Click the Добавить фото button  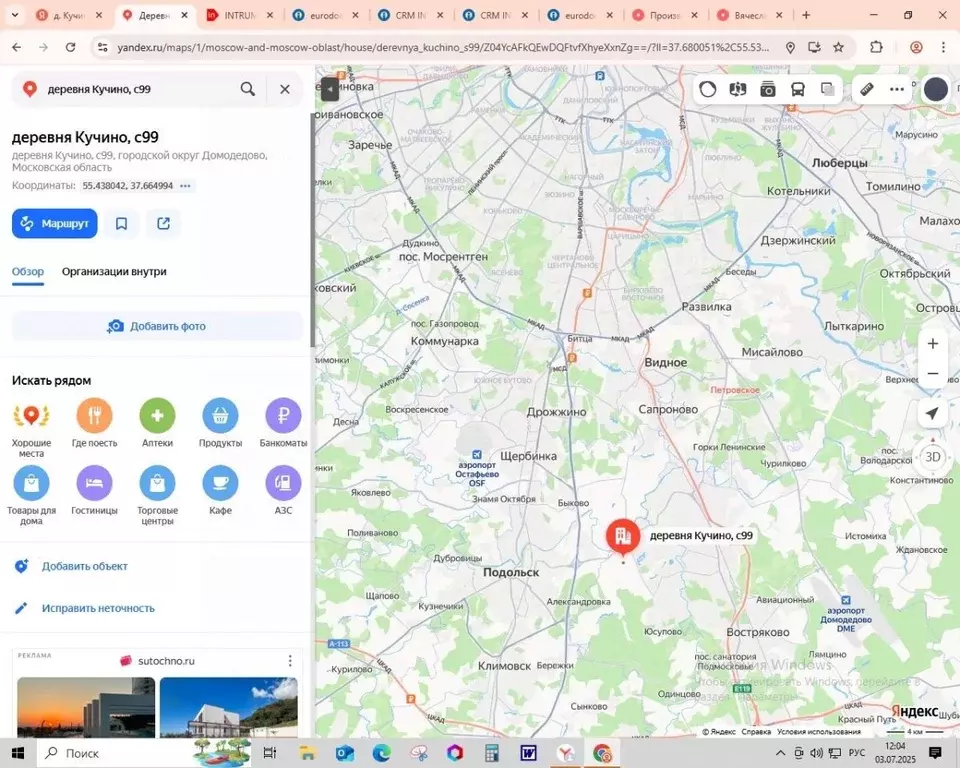157,326
